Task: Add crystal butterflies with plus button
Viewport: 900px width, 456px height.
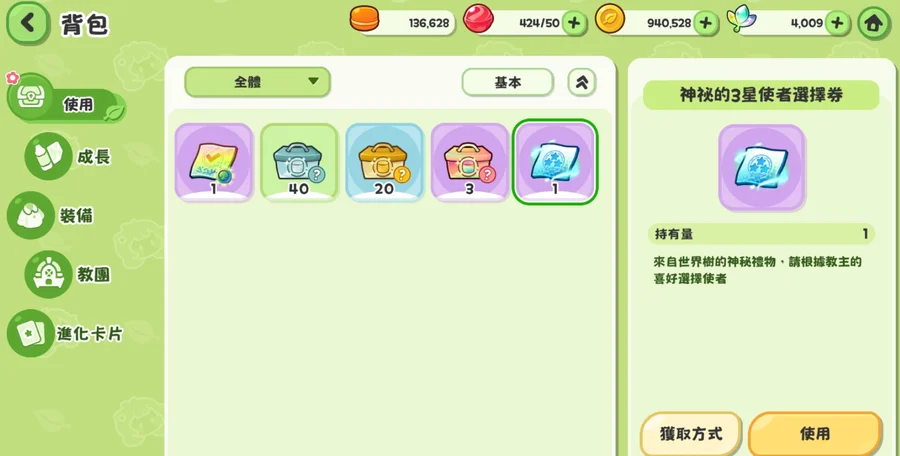Action: point(837,24)
